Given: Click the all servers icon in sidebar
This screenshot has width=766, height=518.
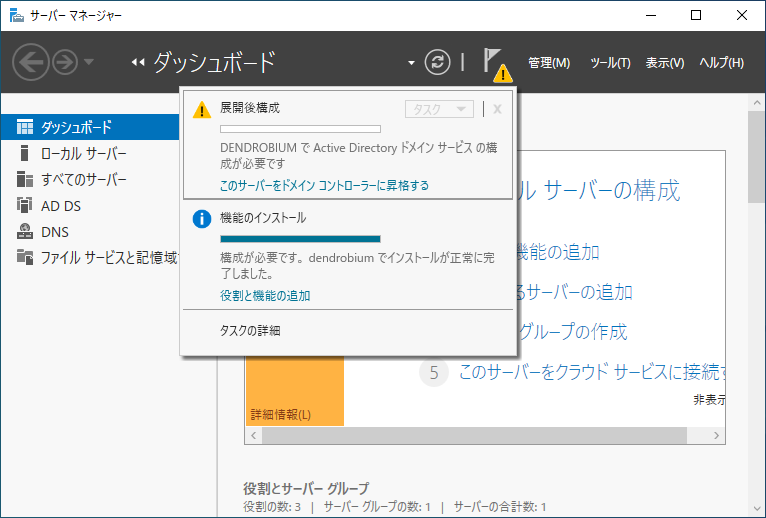Looking at the screenshot, I should 25,179.
